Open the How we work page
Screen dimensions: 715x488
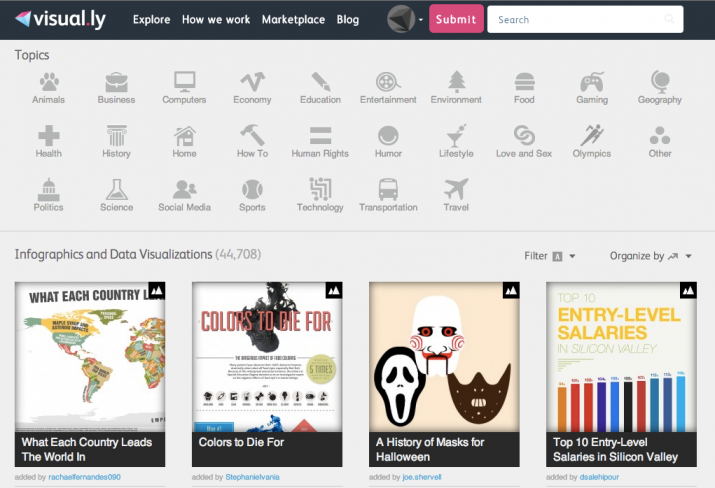(216, 20)
